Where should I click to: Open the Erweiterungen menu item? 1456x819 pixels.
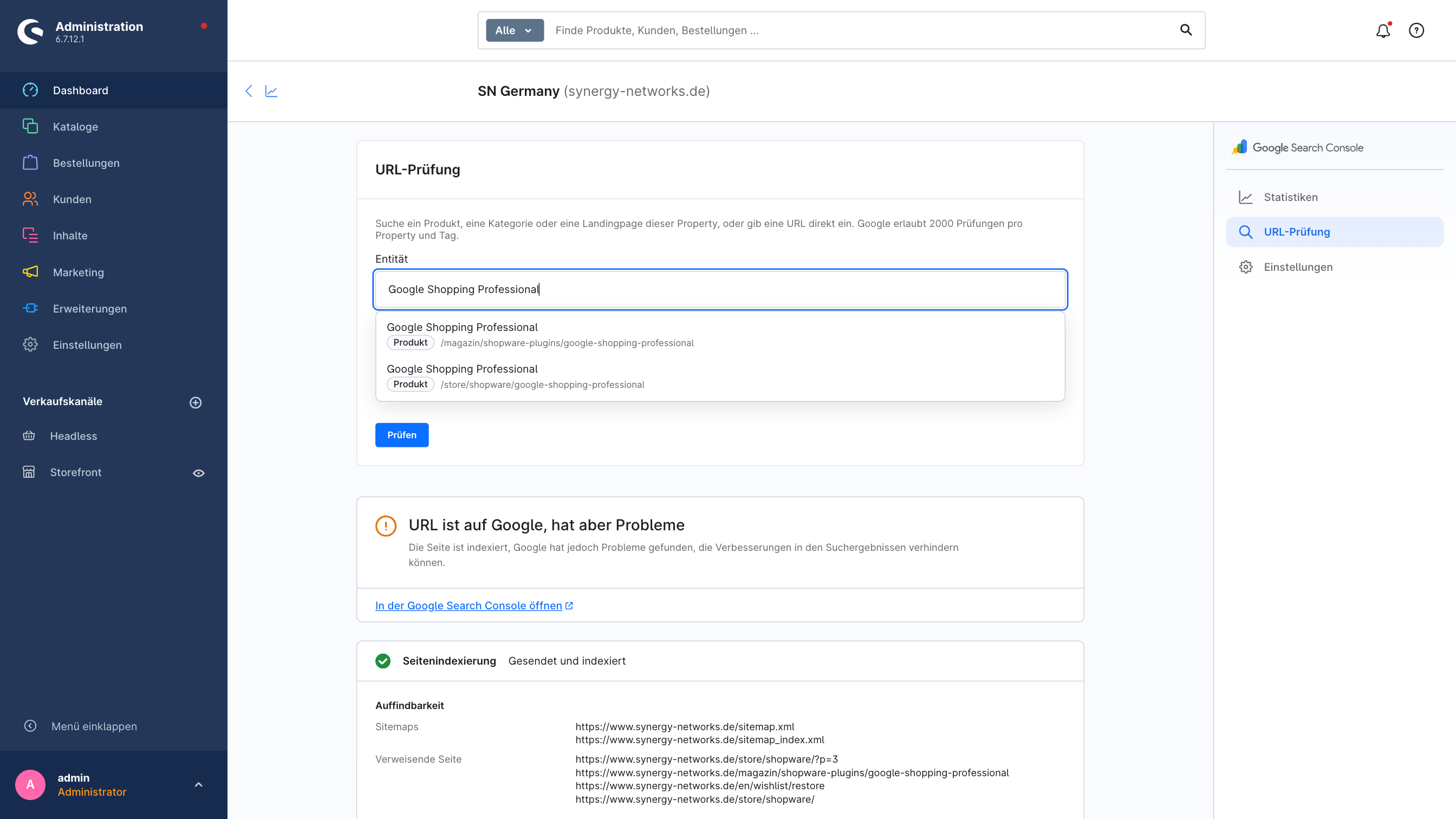[x=114, y=308]
